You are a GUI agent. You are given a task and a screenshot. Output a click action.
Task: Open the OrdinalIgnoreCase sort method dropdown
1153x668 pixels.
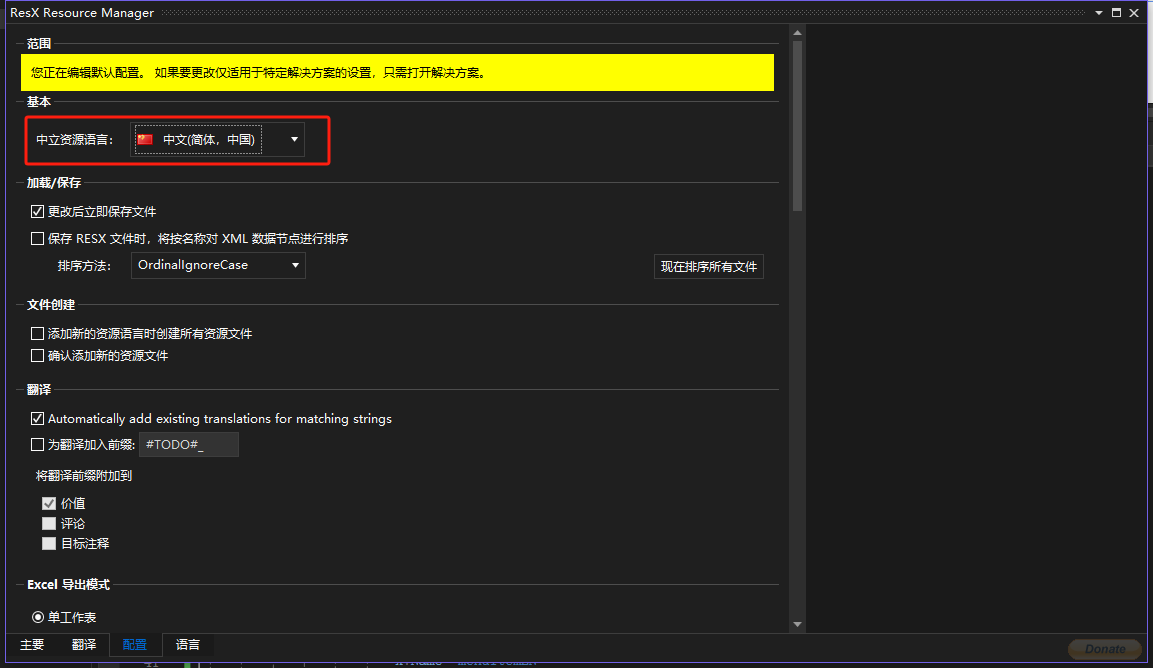218,266
